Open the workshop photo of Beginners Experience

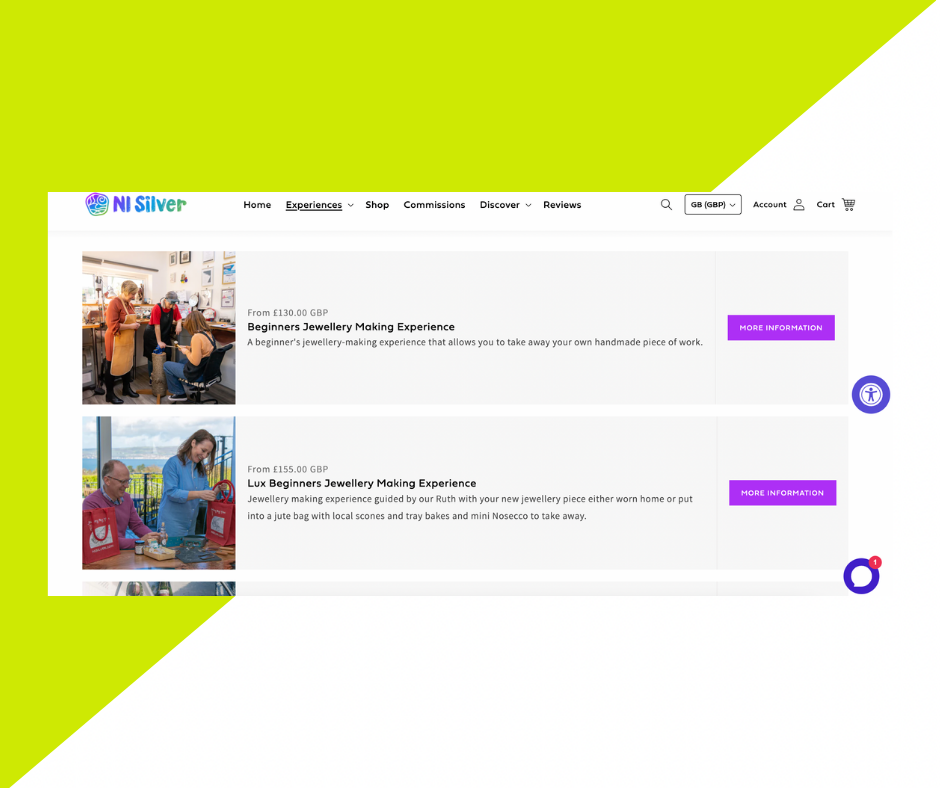159,327
